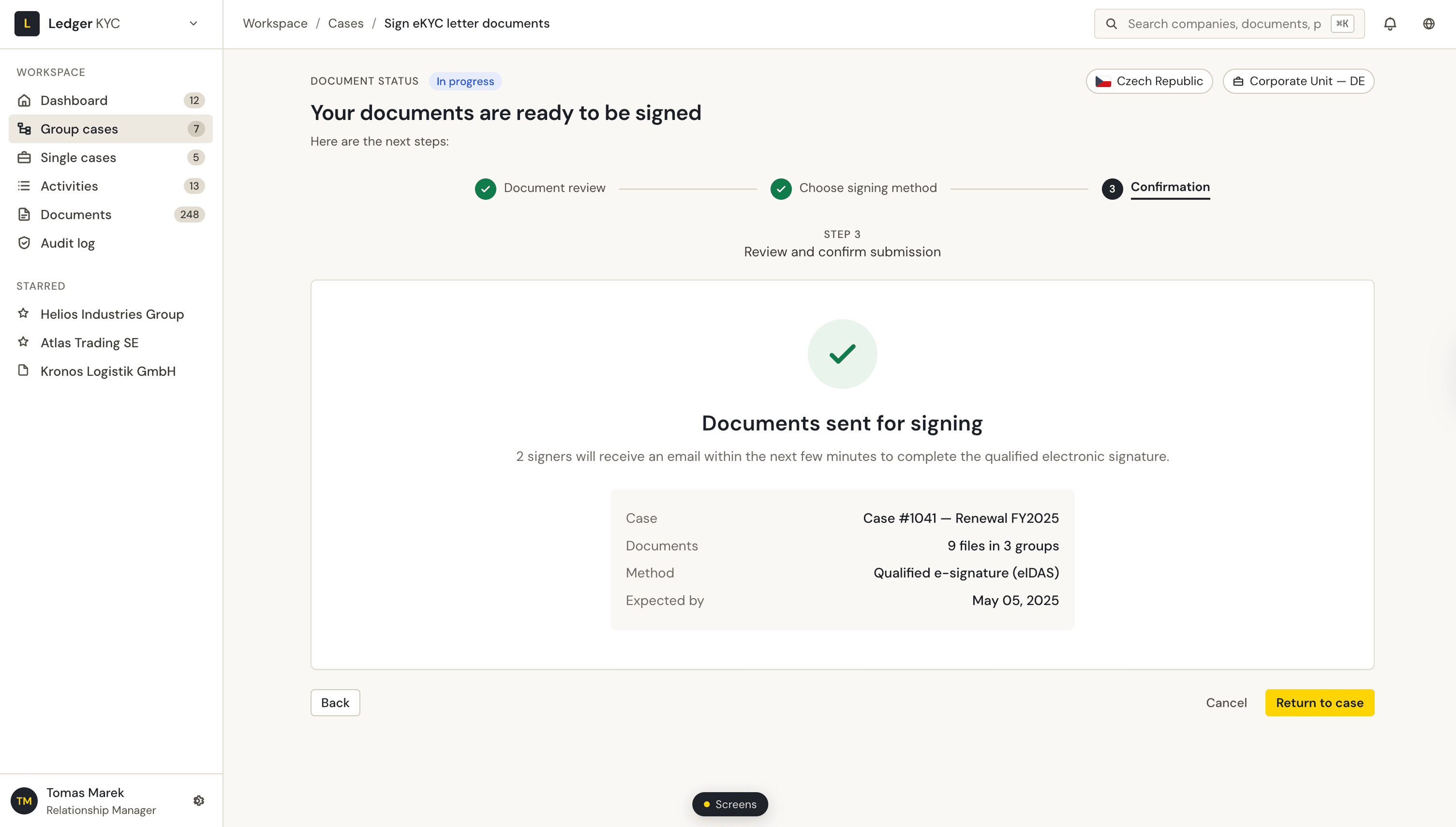The height and width of the screenshot is (827, 1456).
Task: Open the Audit log
Action: pos(68,242)
